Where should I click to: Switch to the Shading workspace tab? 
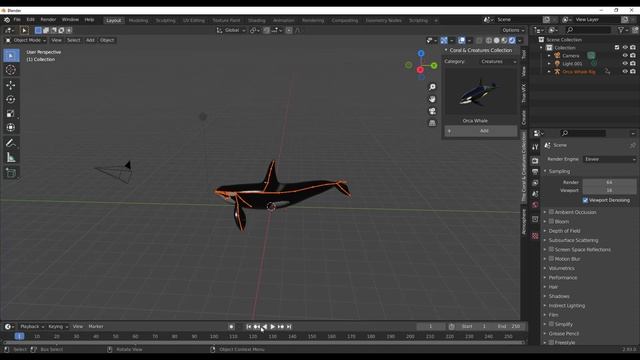257,20
